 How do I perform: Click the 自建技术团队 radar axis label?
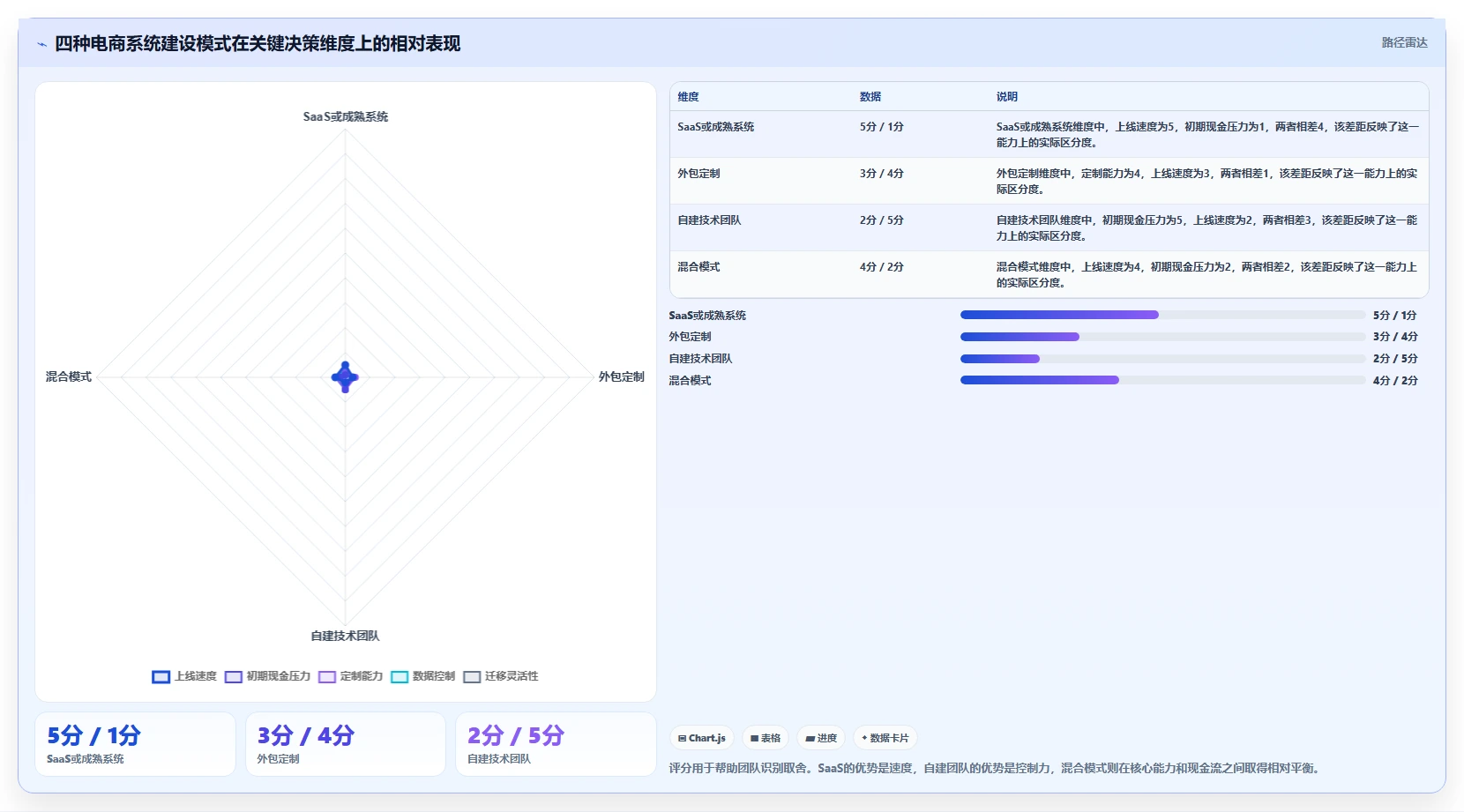pos(345,636)
